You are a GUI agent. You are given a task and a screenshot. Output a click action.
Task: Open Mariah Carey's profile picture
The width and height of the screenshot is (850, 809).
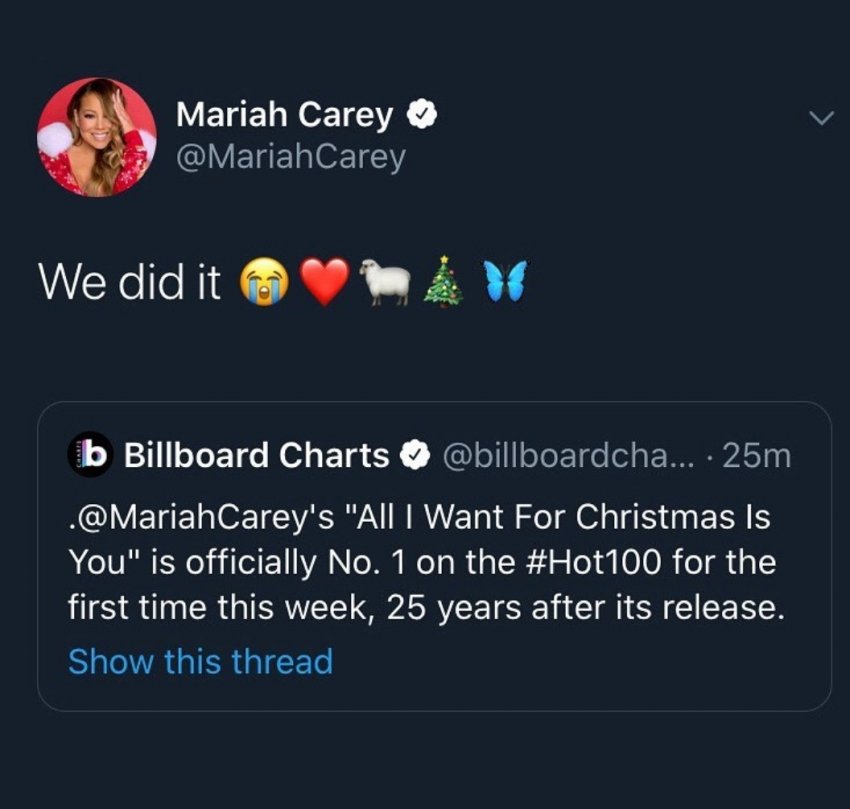click(97, 136)
